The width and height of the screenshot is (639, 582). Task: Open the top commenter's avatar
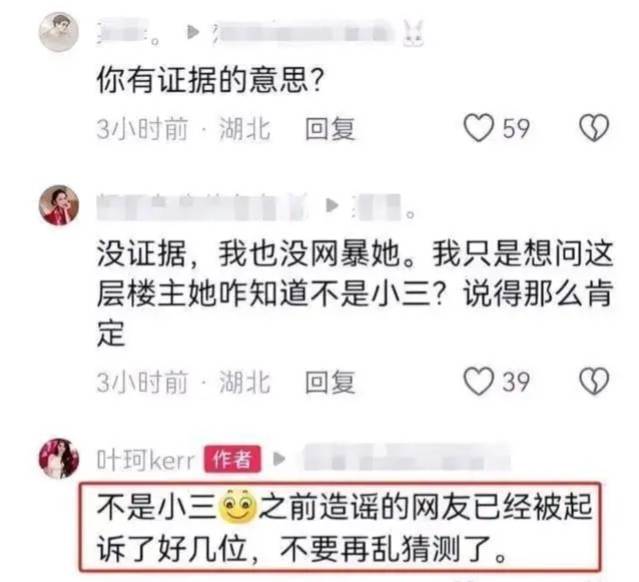coord(59,32)
